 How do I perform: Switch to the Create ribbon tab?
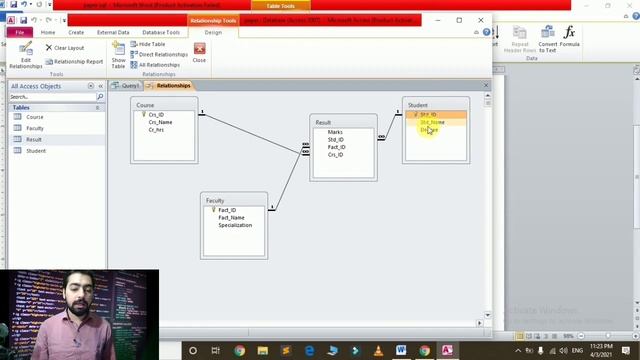point(76,32)
